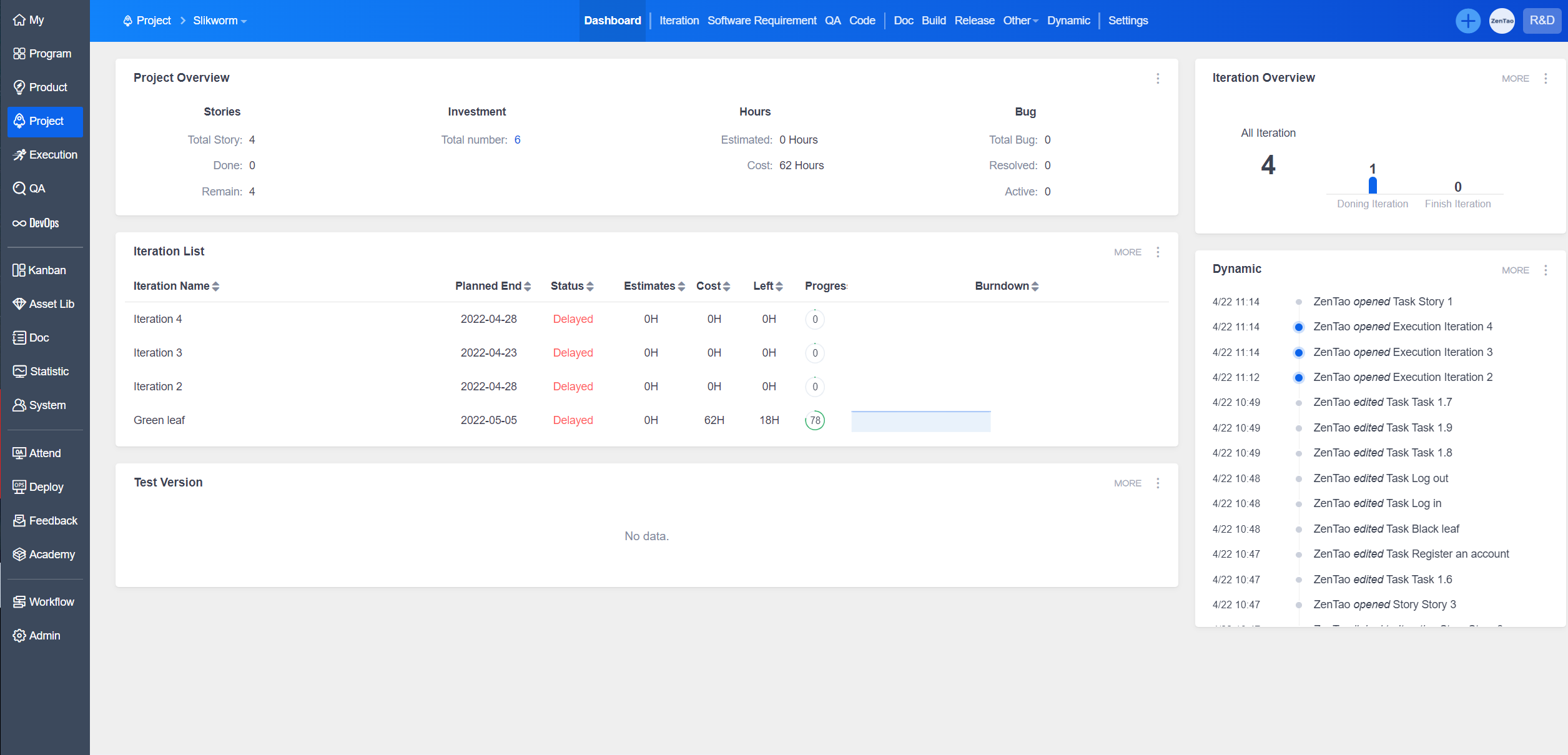Open the Release tab
Image resolution: width=1568 pixels, height=755 pixels.
tap(974, 21)
